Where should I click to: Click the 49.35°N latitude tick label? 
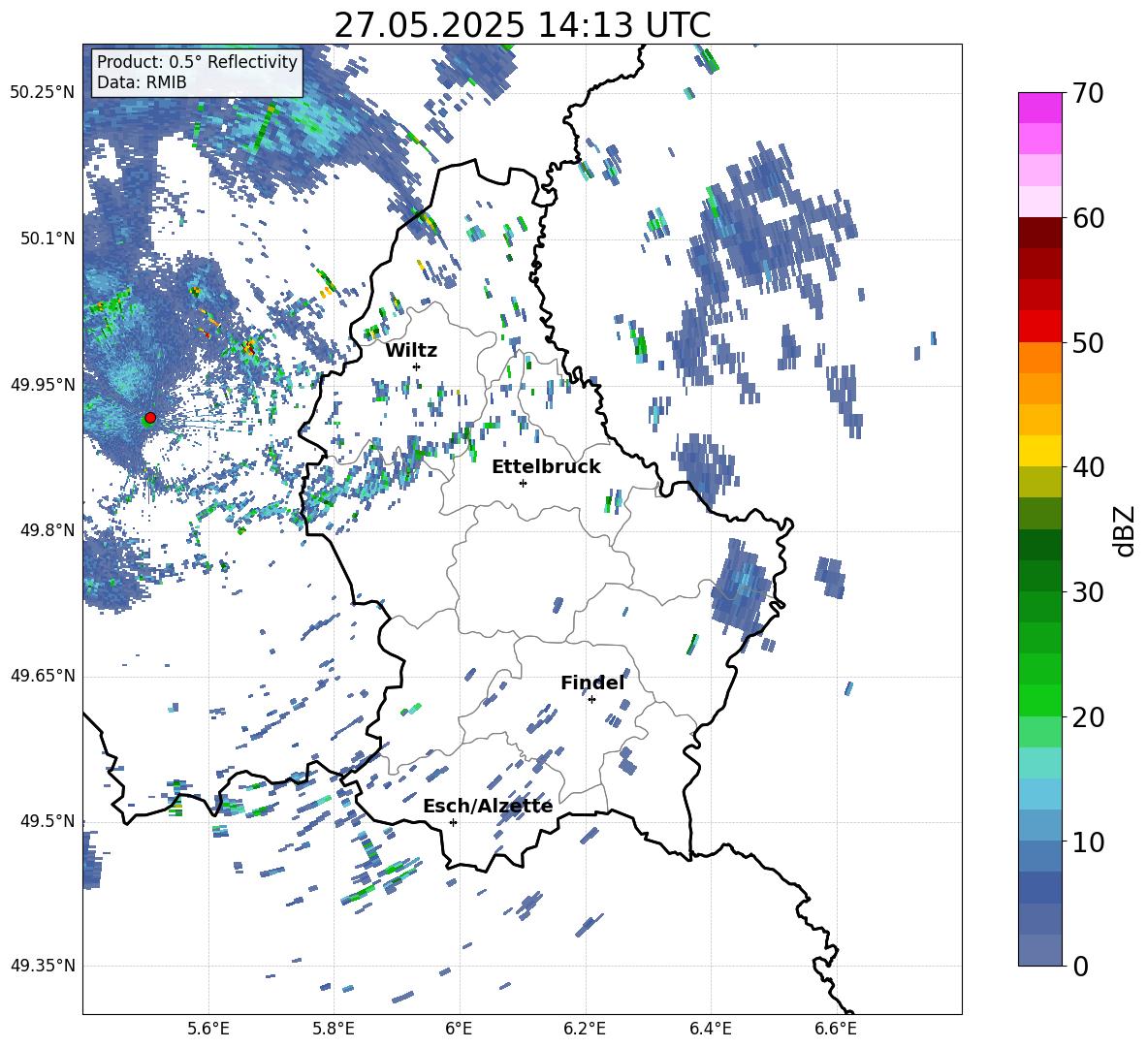click(x=42, y=966)
